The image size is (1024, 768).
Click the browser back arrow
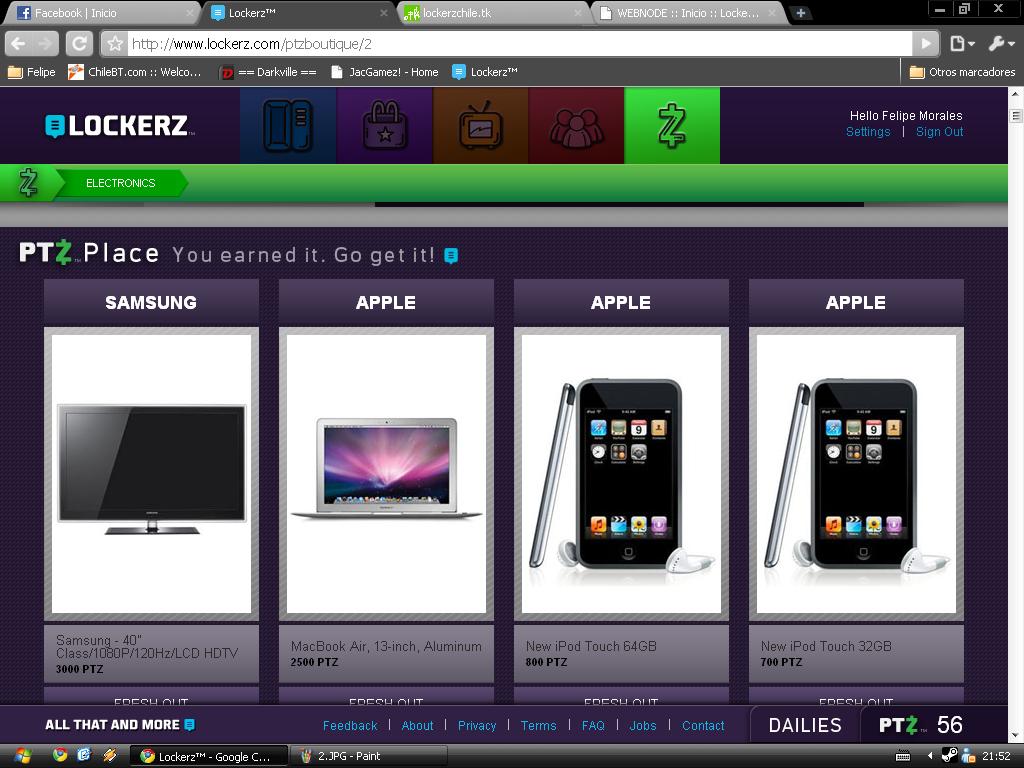[x=18, y=43]
